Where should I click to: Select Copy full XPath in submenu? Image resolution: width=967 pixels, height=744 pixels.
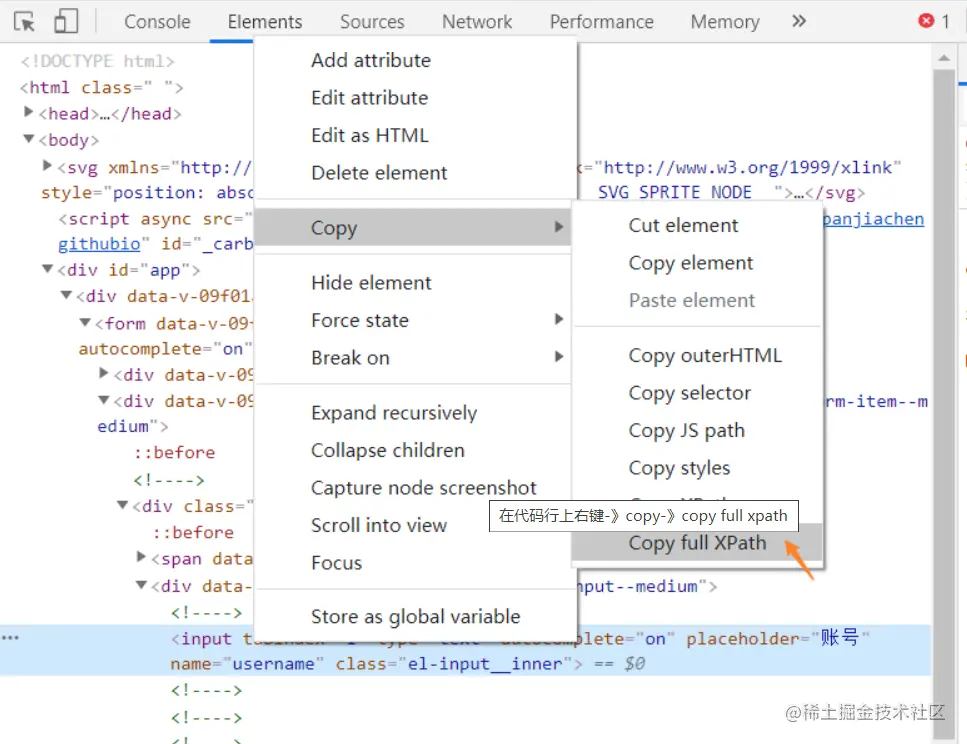pos(697,543)
